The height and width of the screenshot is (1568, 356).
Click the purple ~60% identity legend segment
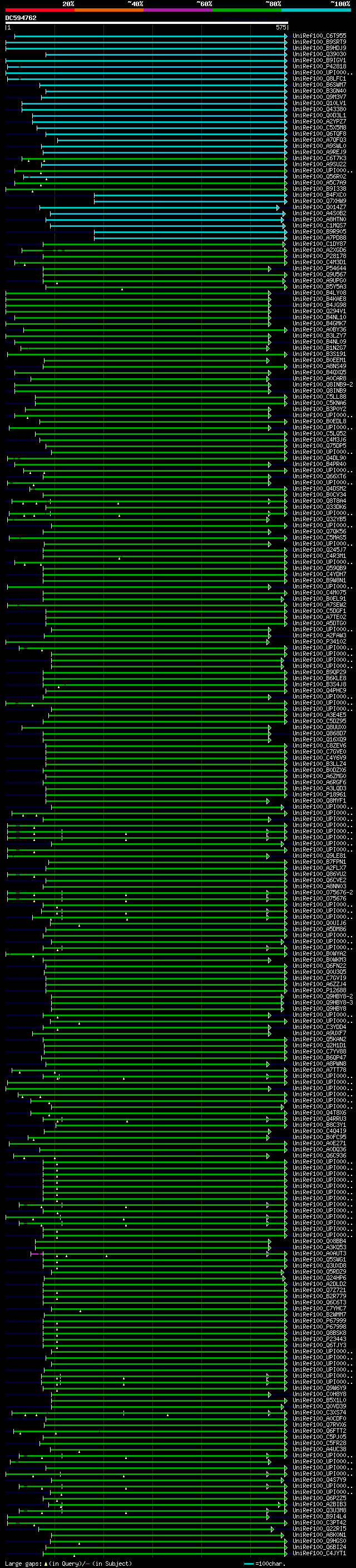pos(177,10)
